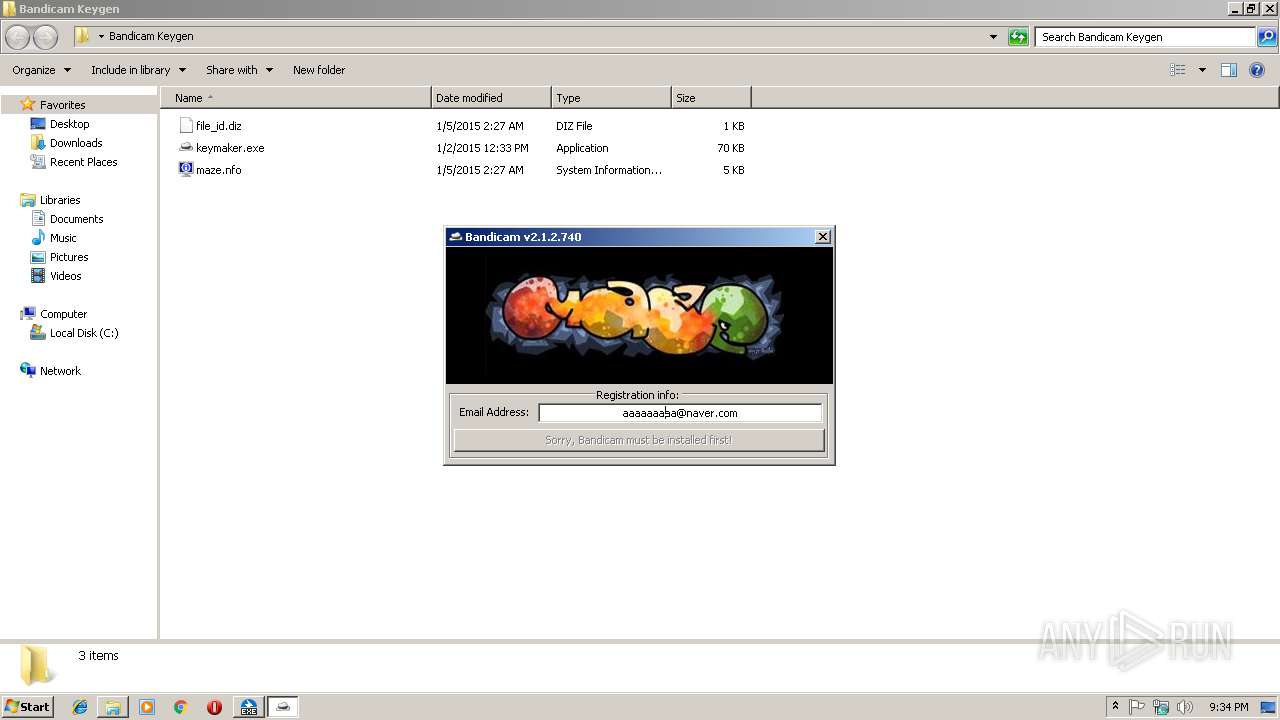Launch Google Chrome from the taskbar

[x=181, y=707]
